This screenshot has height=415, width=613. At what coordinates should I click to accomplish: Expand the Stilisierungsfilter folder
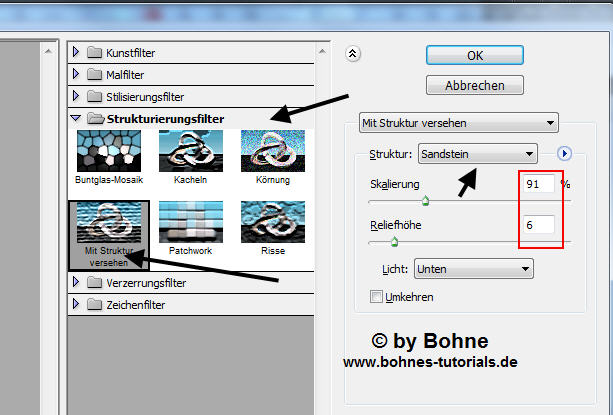point(77,97)
